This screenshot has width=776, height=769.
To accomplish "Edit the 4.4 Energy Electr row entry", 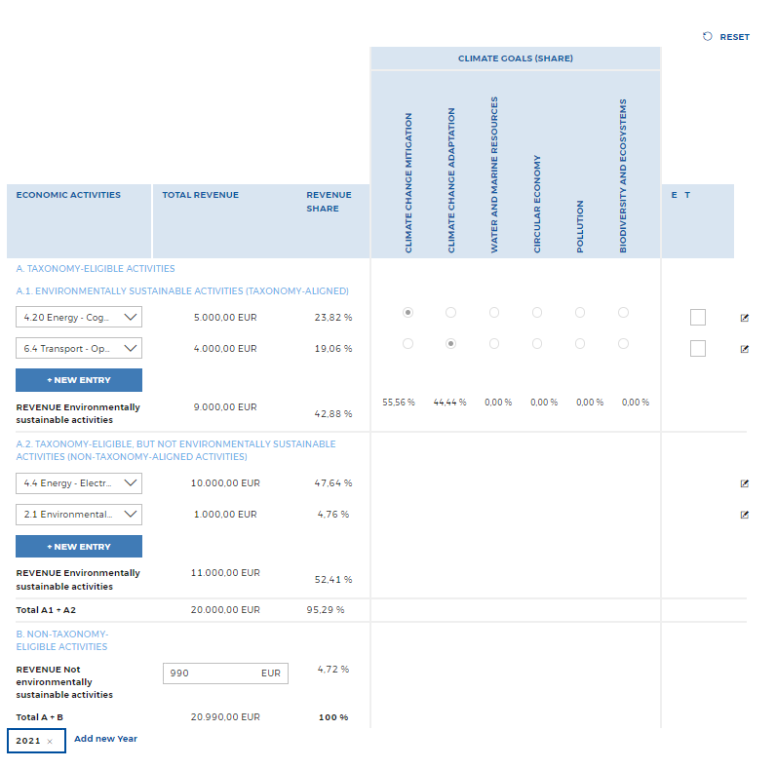I will coord(744,483).
